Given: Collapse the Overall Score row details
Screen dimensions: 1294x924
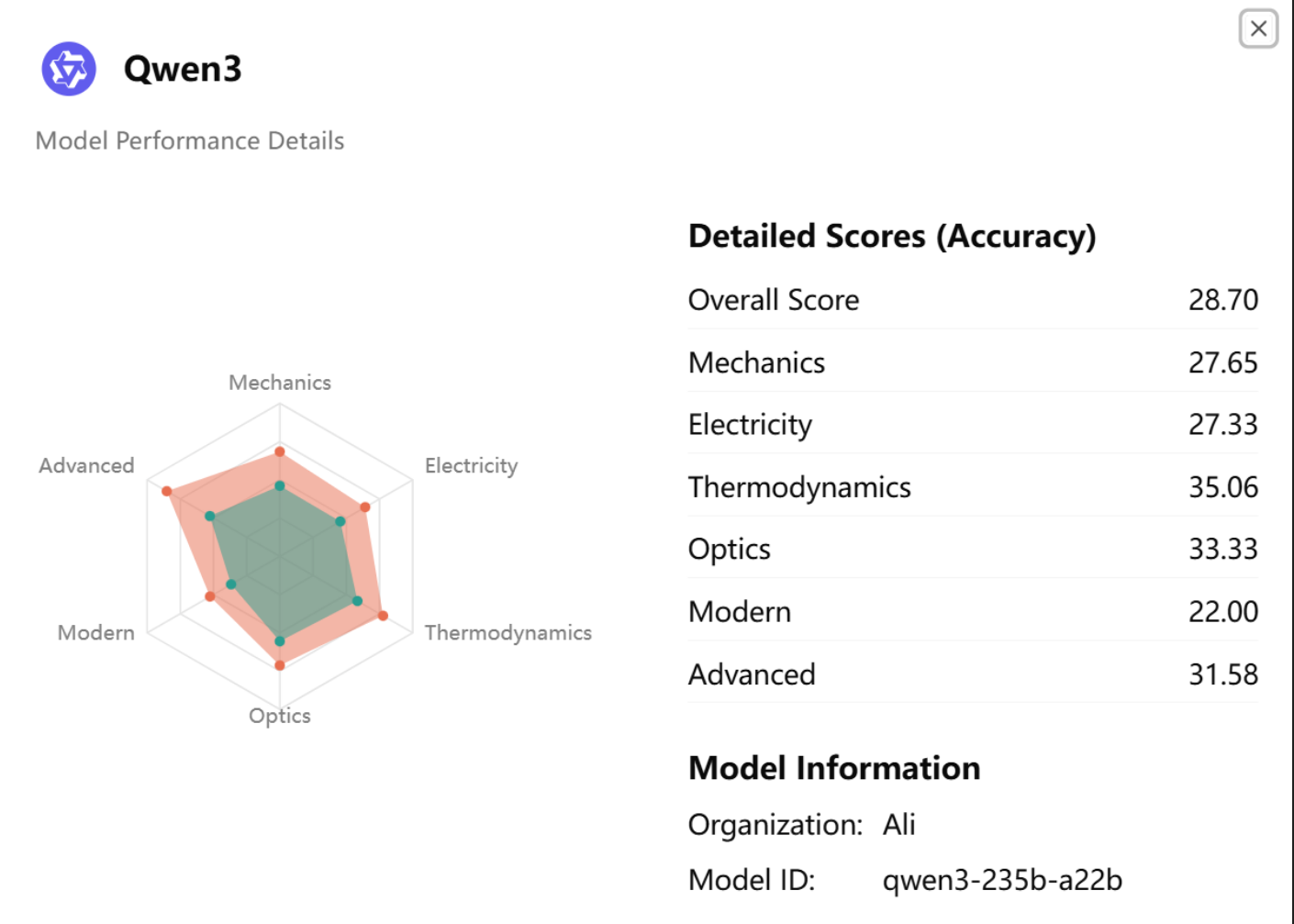Looking at the screenshot, I should click(774, 300).
